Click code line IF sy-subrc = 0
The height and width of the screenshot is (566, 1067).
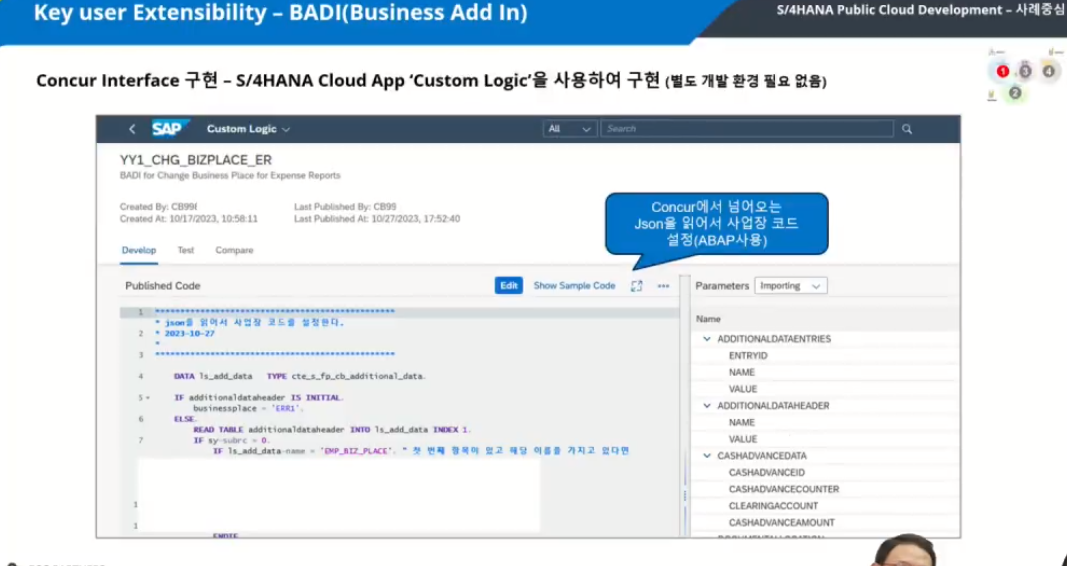pyautogui.click(x=231, y=441)
